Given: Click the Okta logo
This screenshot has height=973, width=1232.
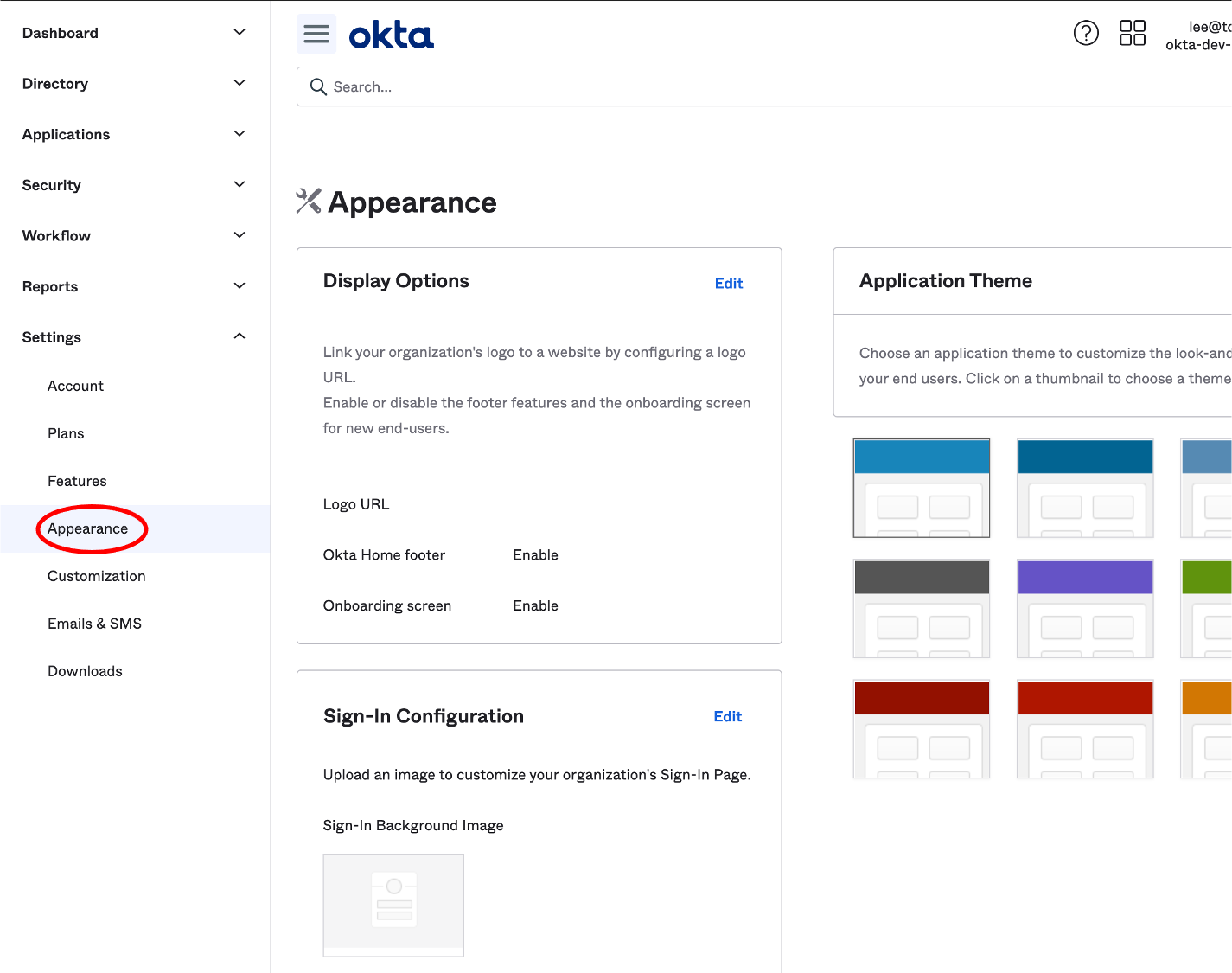Looking at the screenshot, I should pos(391,35).
